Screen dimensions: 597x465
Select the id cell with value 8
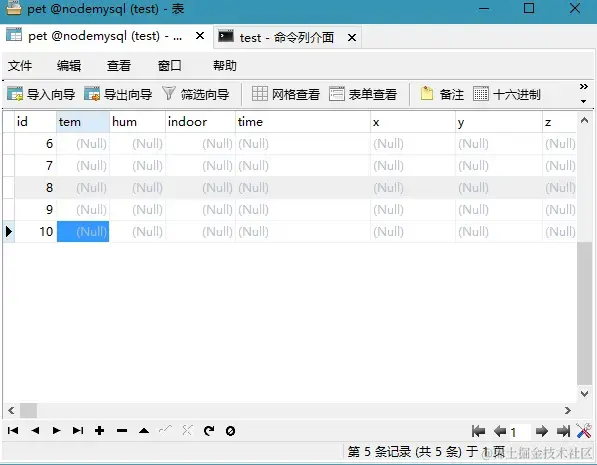(x=35, y=187)
